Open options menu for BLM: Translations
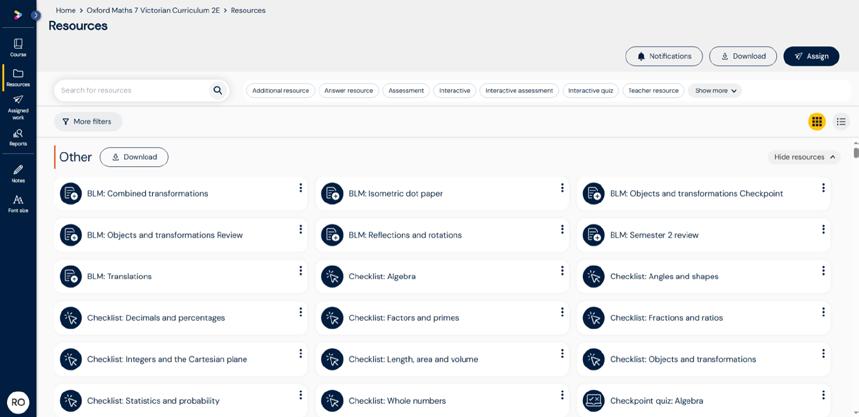This screenshot has width=859, height=417. click(x=300, y=271)
